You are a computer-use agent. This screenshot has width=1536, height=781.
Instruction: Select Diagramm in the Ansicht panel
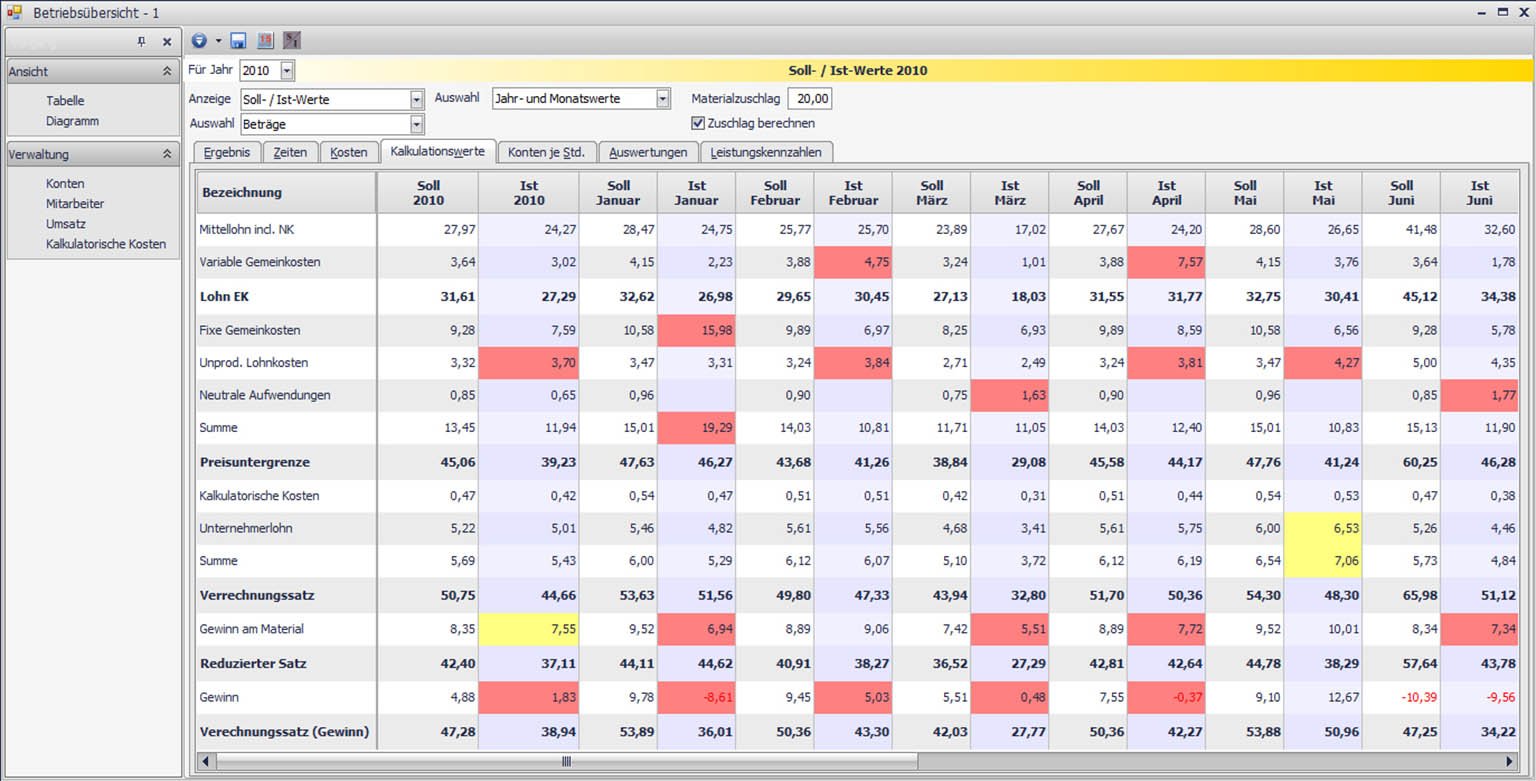72,121
